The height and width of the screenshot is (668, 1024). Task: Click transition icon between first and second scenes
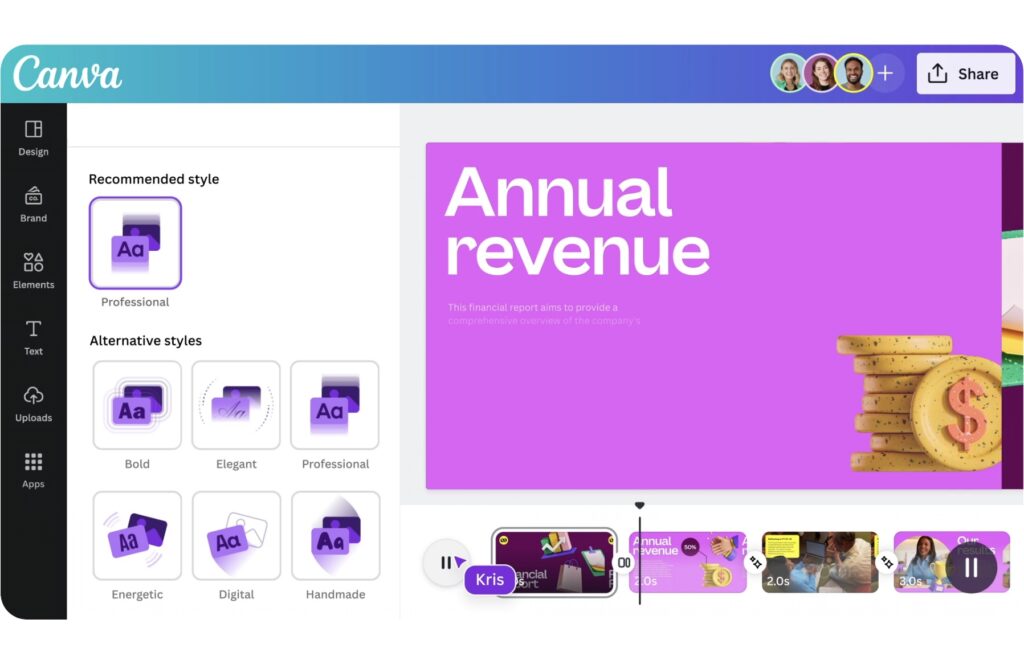click(x=624, y=562)
